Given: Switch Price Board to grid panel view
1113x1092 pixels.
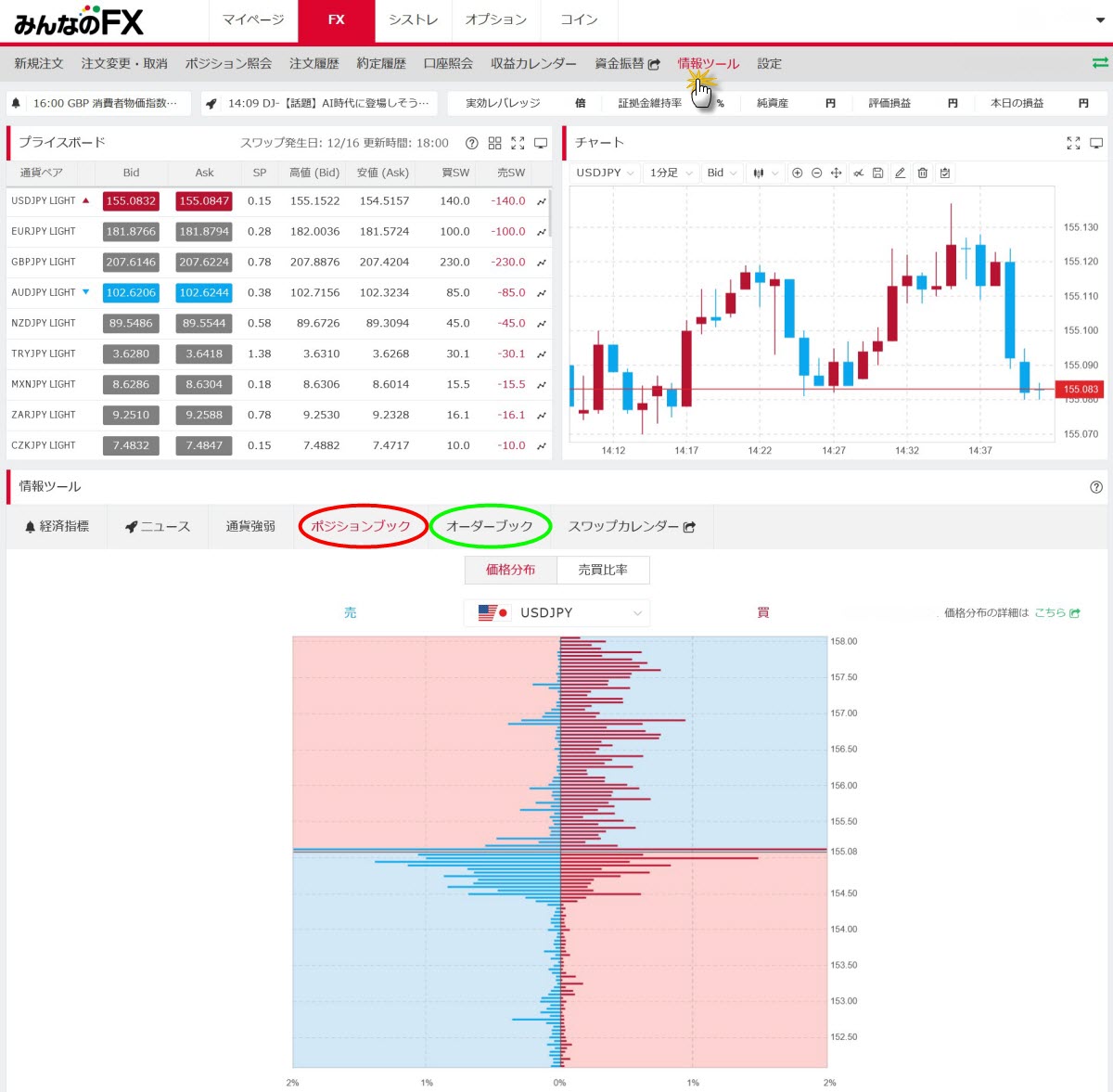Looking at the screenshot, I should [494, 143].
